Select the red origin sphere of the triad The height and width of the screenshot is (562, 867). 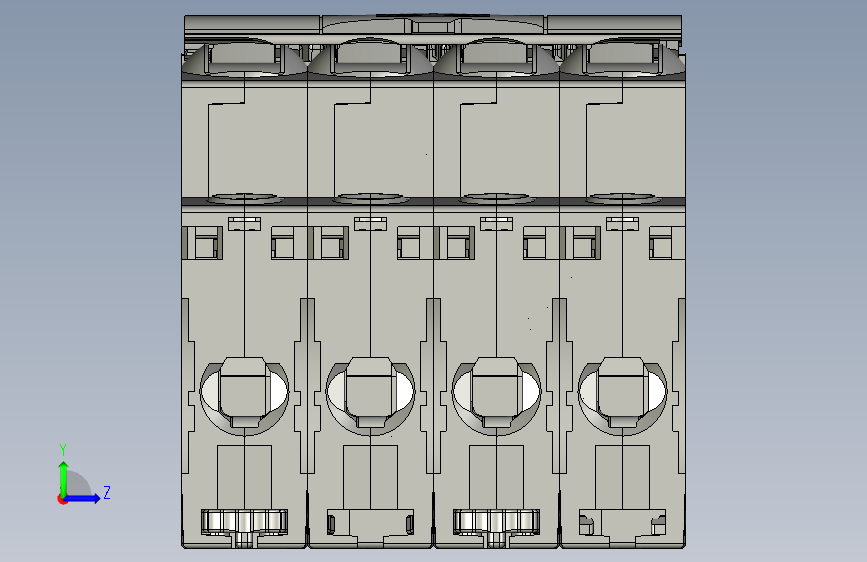point(62,499)
